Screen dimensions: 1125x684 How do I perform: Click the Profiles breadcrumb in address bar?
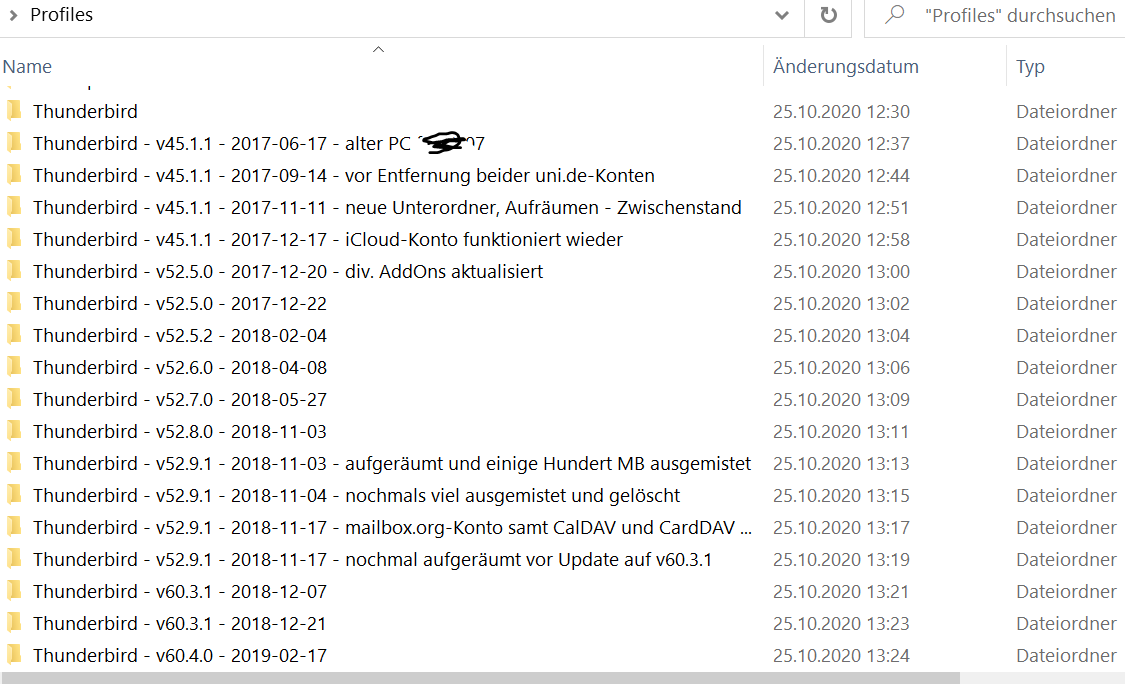(62, 15)
